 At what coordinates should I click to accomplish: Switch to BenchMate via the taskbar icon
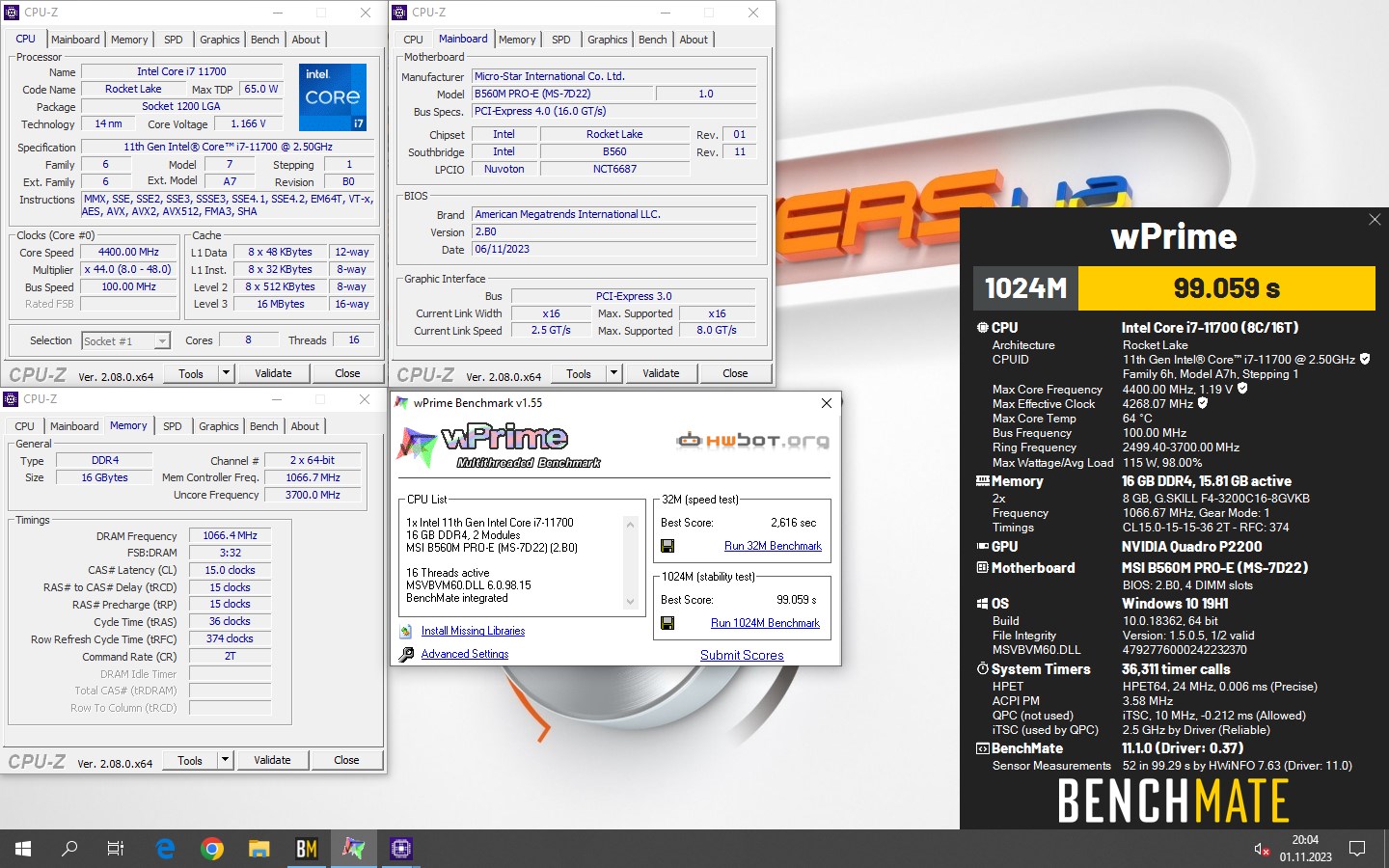[306, 849]
